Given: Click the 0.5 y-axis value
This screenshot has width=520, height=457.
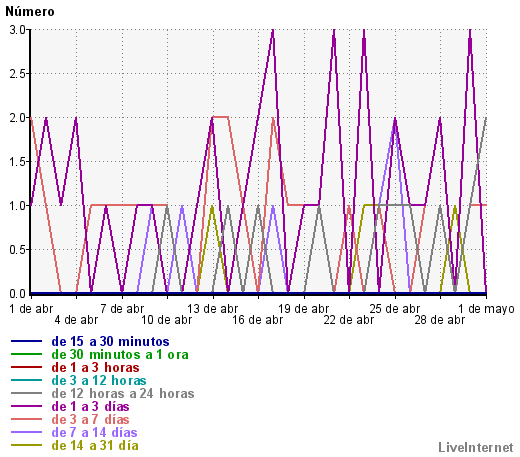Looking at the screenshot, I should [x=18, y=250].
